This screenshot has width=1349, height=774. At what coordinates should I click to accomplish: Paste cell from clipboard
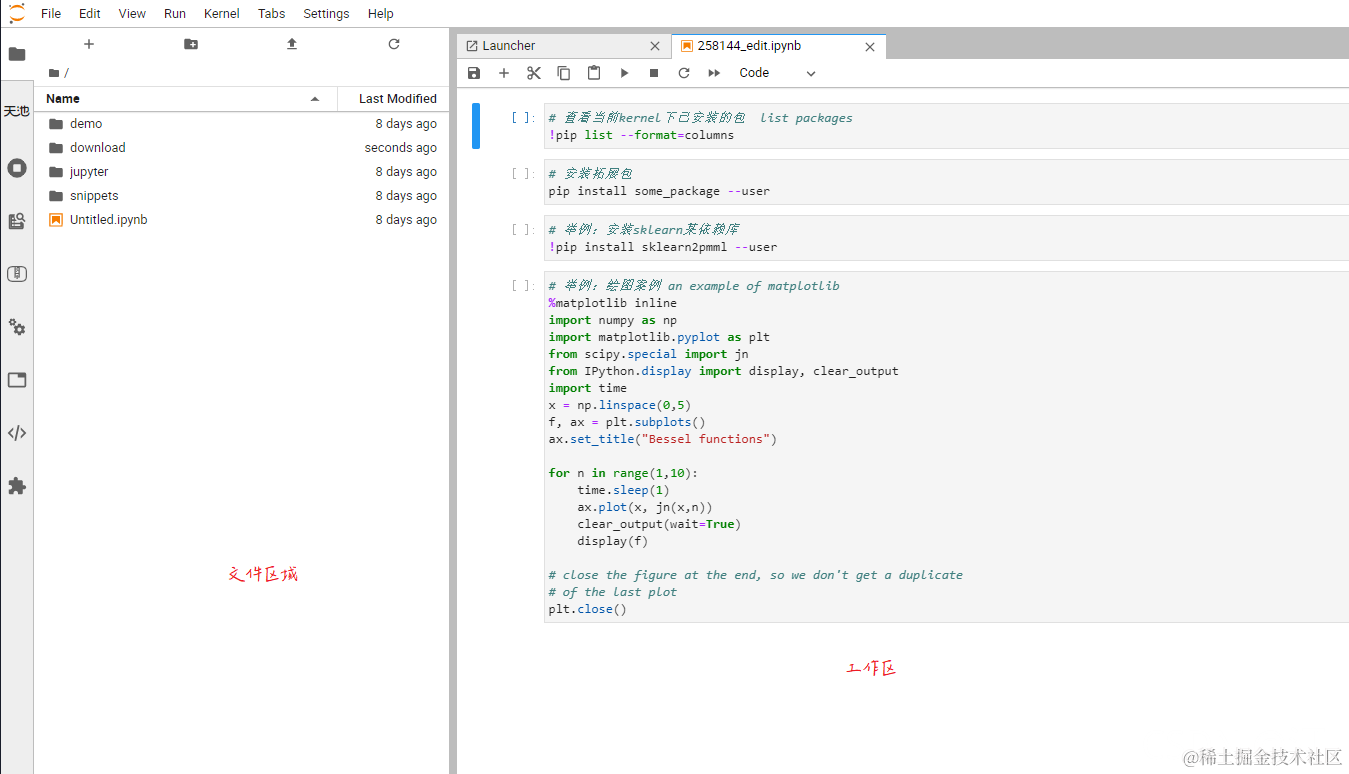(594, 73)
